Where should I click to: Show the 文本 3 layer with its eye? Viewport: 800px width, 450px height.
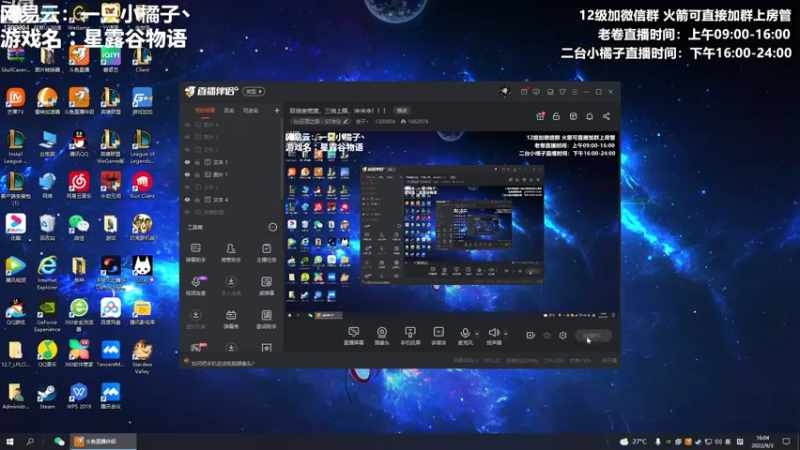(187, 149)
